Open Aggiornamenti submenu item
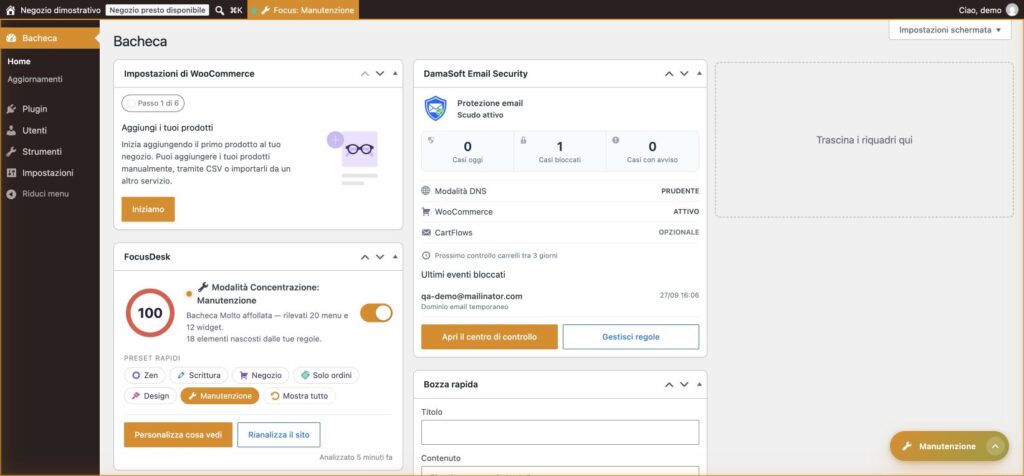Viewport: 1024px width, 476px height. (35, 79)
